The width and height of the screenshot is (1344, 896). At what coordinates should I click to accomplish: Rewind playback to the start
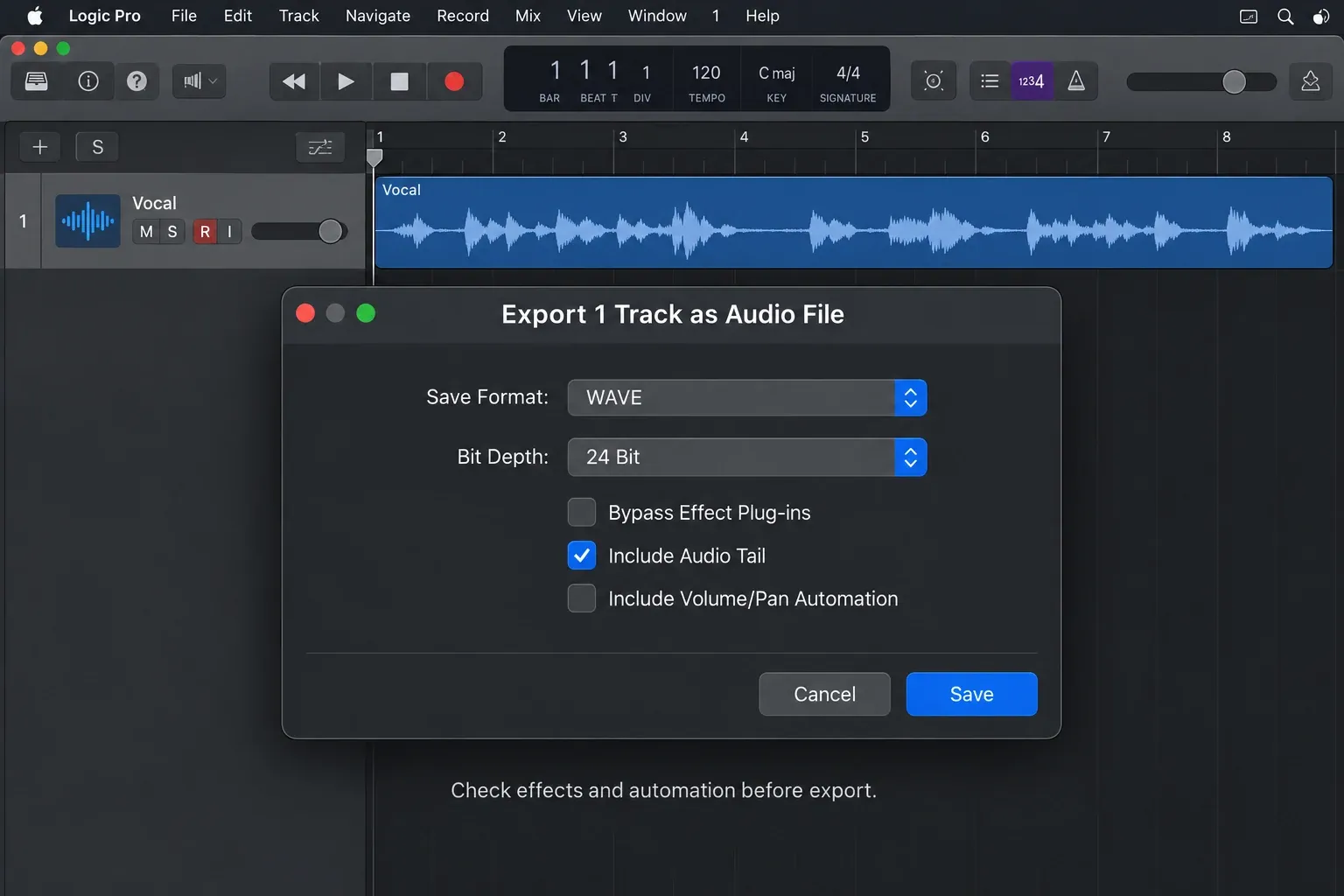pyautogui.click(x=294, y=81)
